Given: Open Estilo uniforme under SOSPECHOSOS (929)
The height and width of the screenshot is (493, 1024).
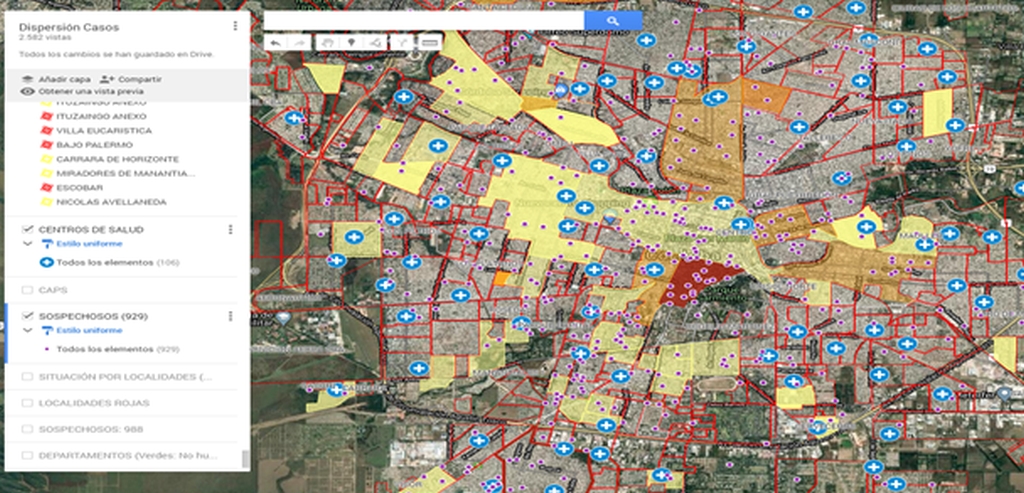Looking at the screenshot, I should 89,330.
